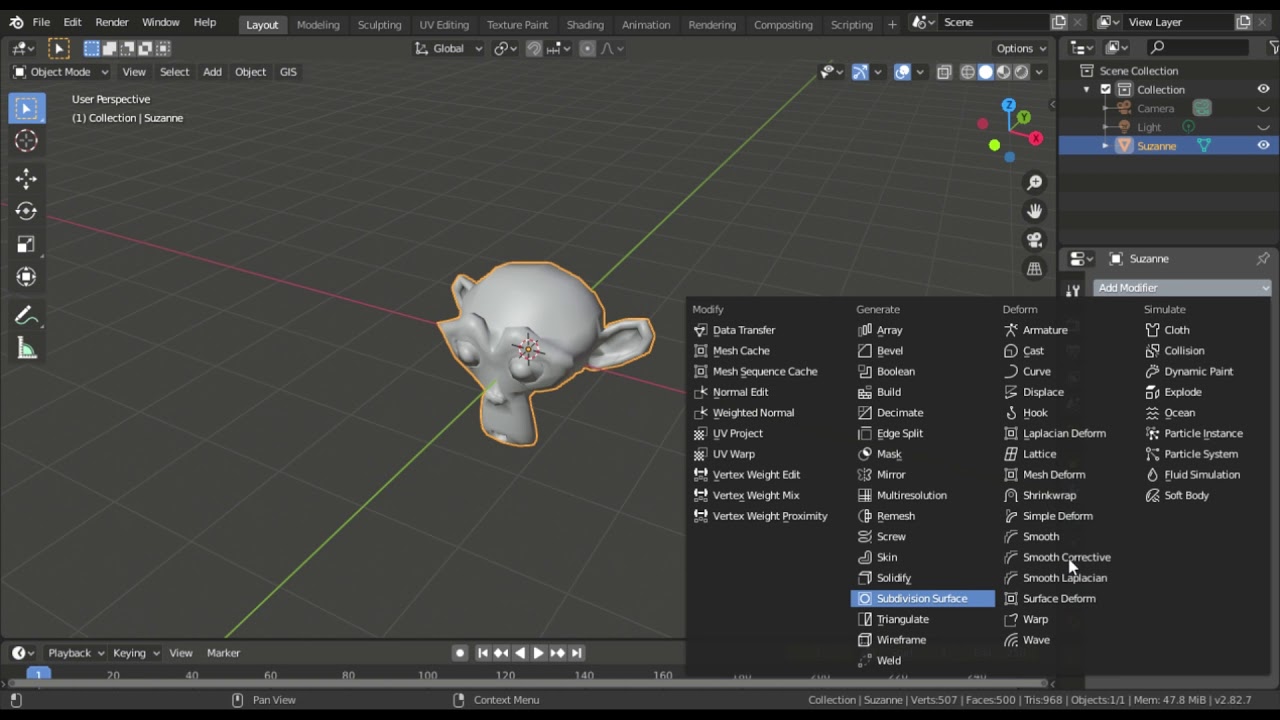Click frame 1 marker on timeline
Image resolution: width=1280 pixels, height=720 pixels.
point(38,675)
